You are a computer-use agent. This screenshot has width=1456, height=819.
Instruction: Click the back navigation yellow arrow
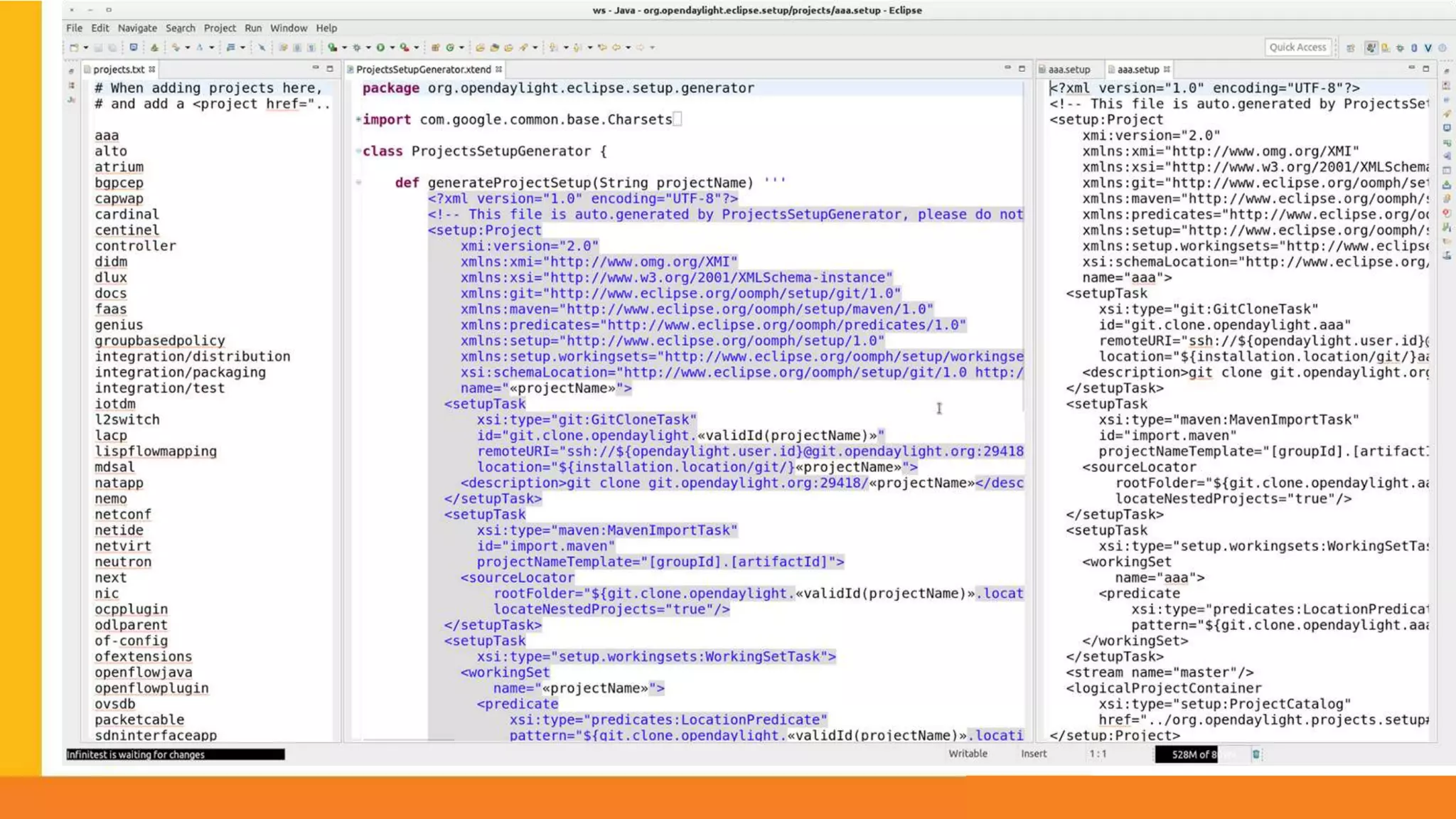tap(616, 48)
